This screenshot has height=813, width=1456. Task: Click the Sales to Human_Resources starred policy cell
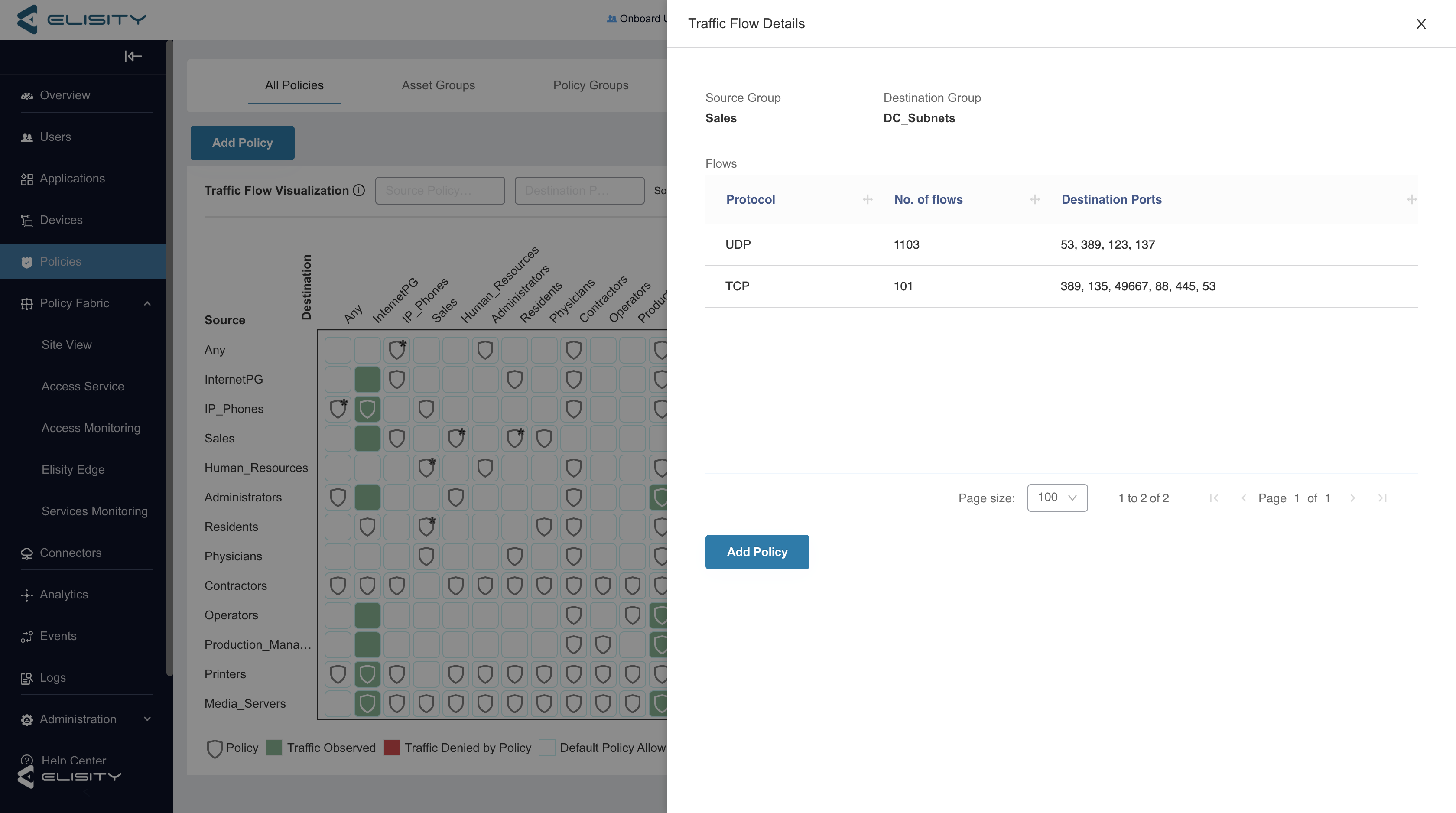455,438
